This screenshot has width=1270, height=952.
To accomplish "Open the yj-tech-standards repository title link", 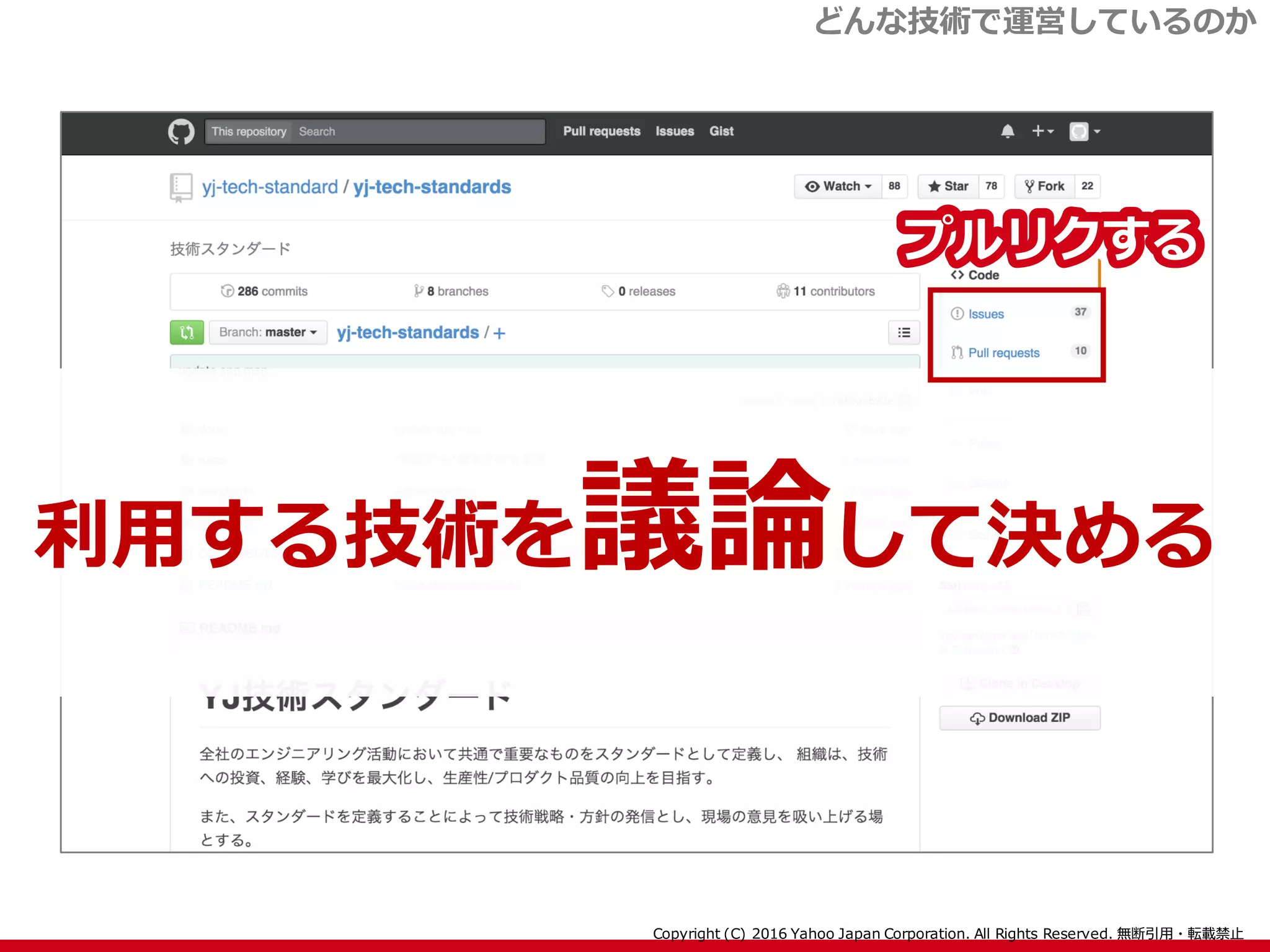I will [x=432, y=187].
